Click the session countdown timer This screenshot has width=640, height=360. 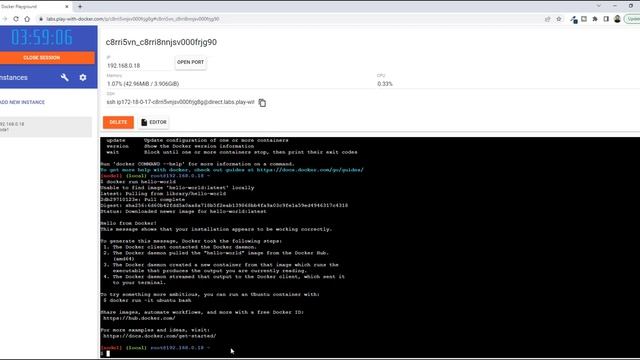pyautogui.click(x=42, y=38)
